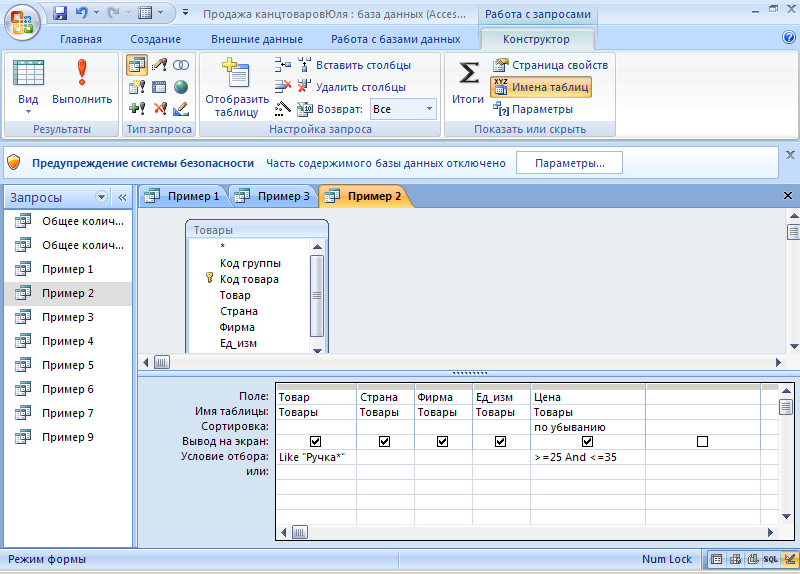Click Вставить столбцы
The image size is (800, 574).
(355, 65)
